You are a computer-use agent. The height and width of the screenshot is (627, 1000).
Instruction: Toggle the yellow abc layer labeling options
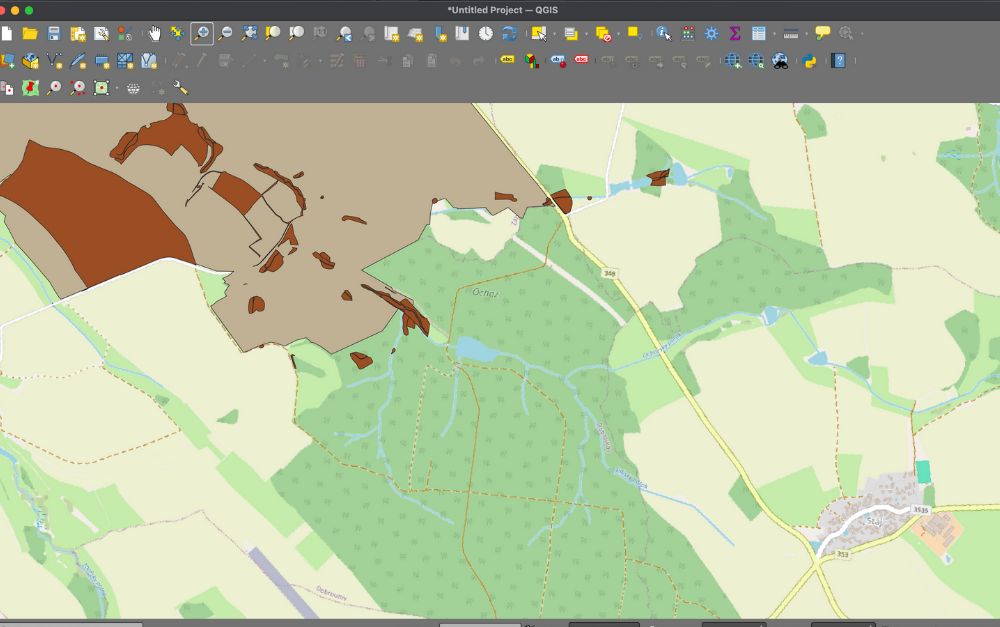coord(508,61)
